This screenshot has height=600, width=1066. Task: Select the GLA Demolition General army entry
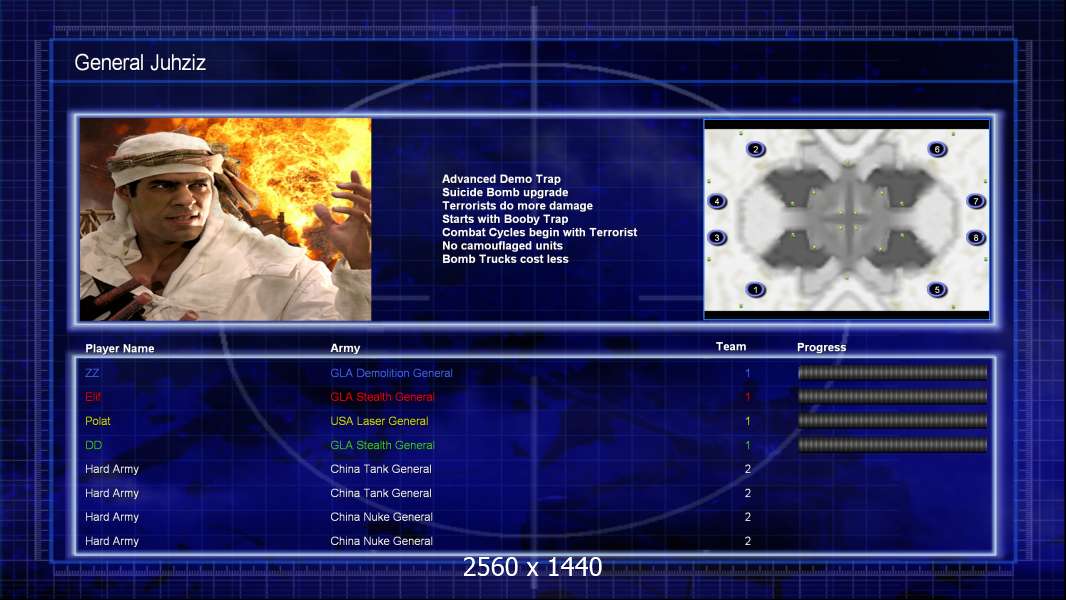click(x=391, y=373)
